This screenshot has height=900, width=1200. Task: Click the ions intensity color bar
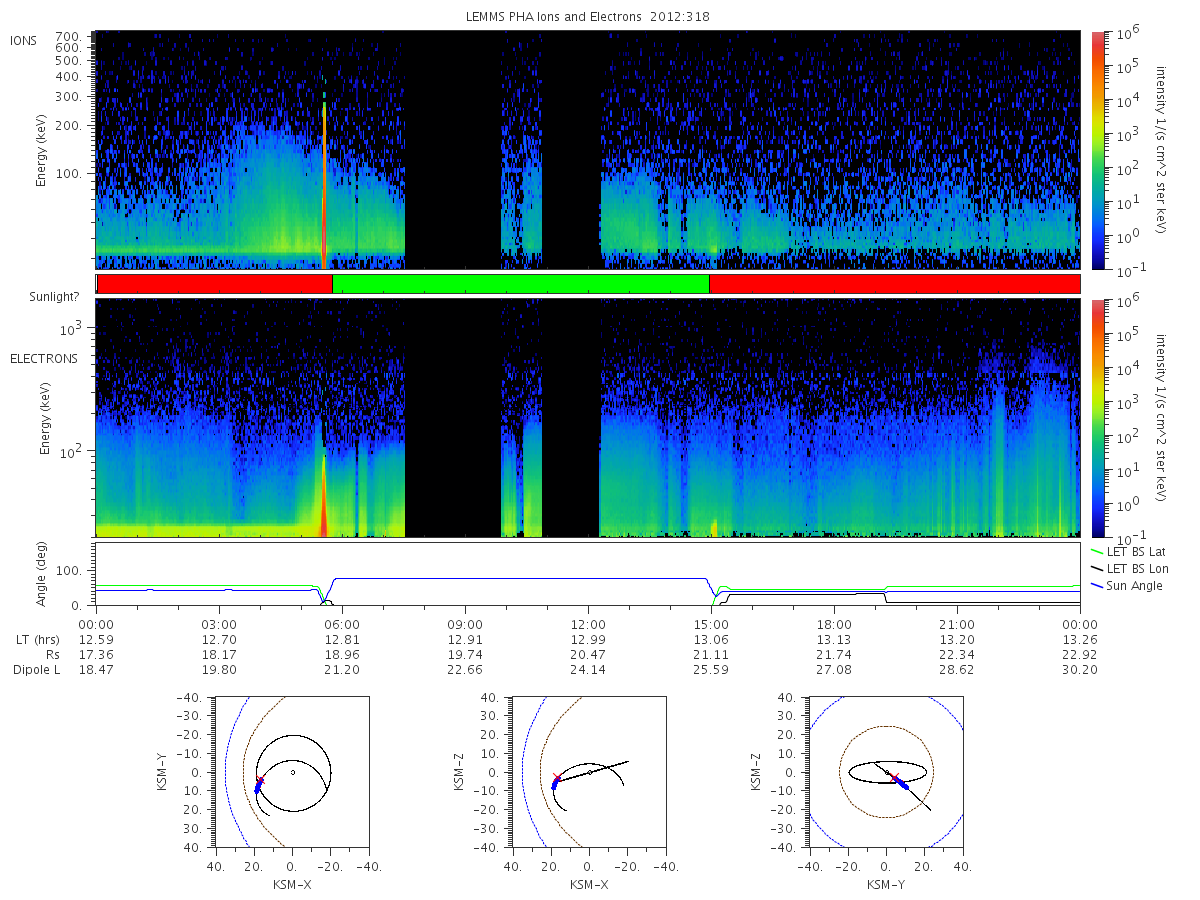point(1097,150)
